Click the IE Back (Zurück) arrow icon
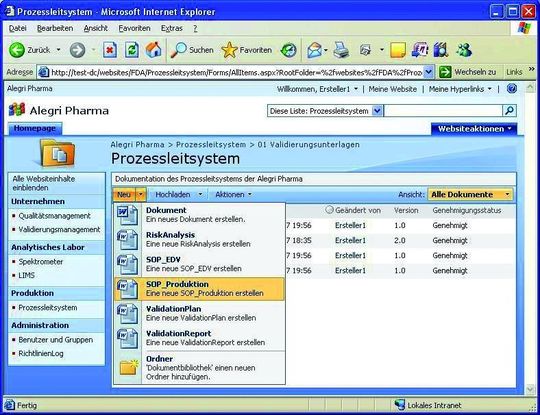The height and width of the screenshot is (415, 540). click(17, 50)
